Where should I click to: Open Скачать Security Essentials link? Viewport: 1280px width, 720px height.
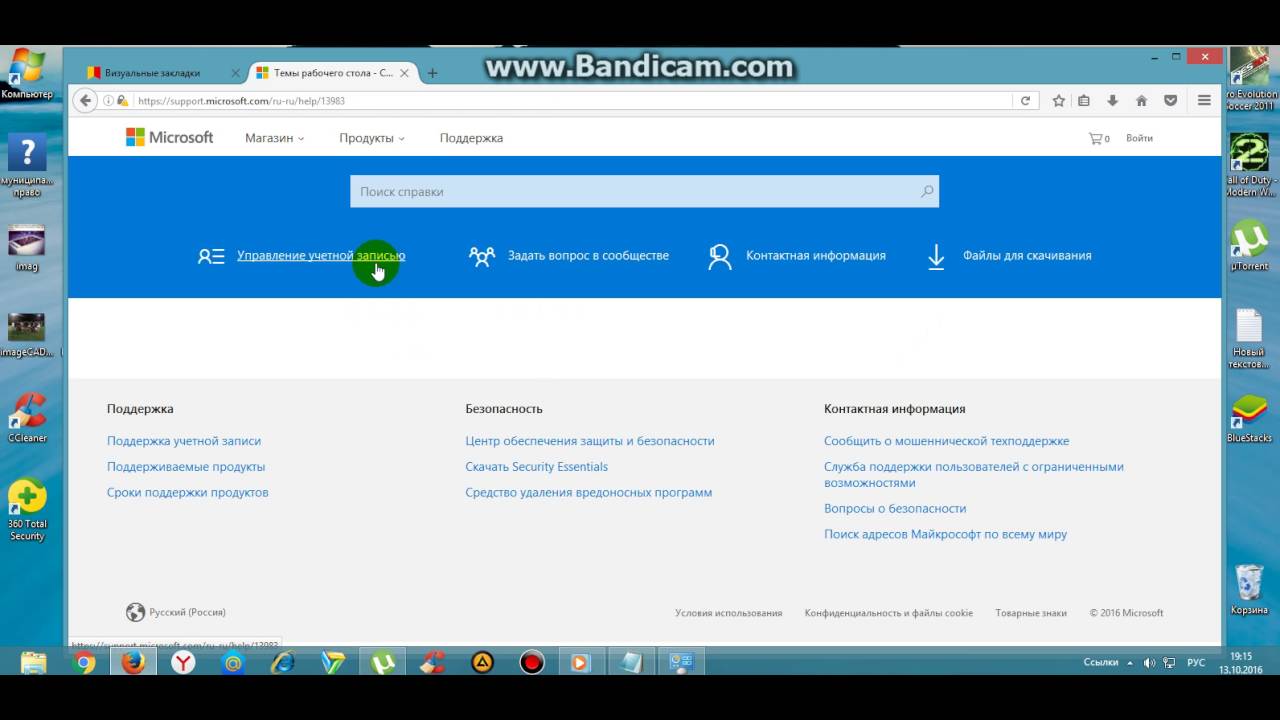(x=536, y=466)
